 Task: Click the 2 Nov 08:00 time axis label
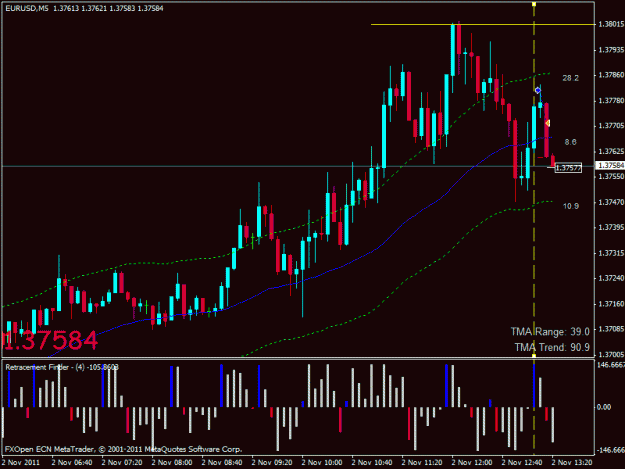[x=172, y=463]
